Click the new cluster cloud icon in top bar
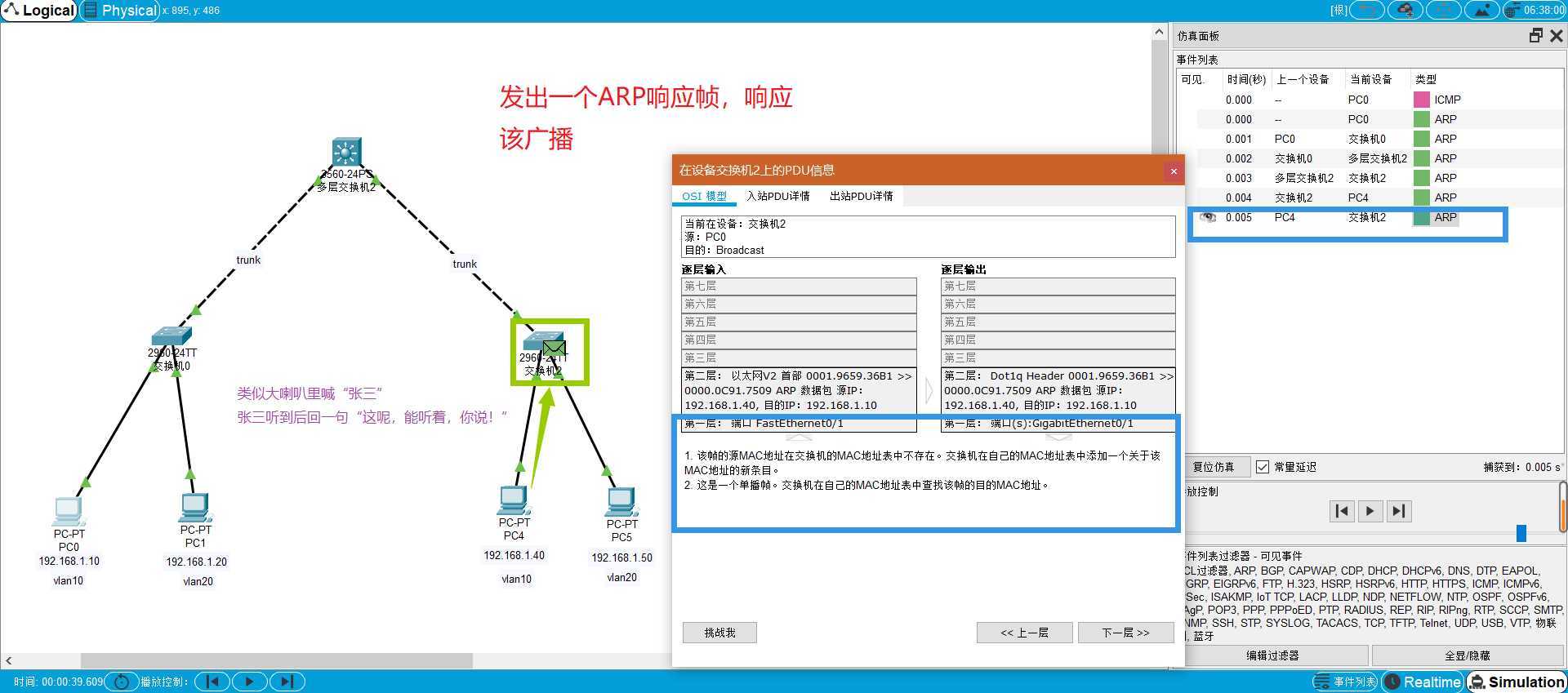 (1405, 10)
